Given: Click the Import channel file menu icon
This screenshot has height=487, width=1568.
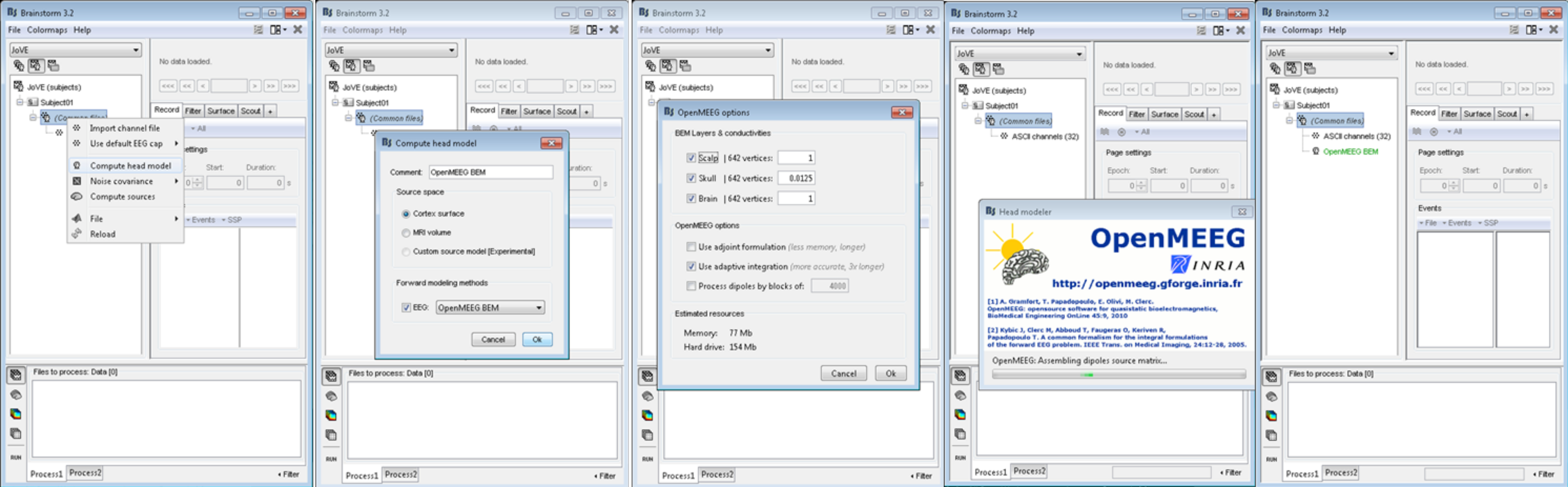Looking at the screenshot, I should tap(77, 128).
